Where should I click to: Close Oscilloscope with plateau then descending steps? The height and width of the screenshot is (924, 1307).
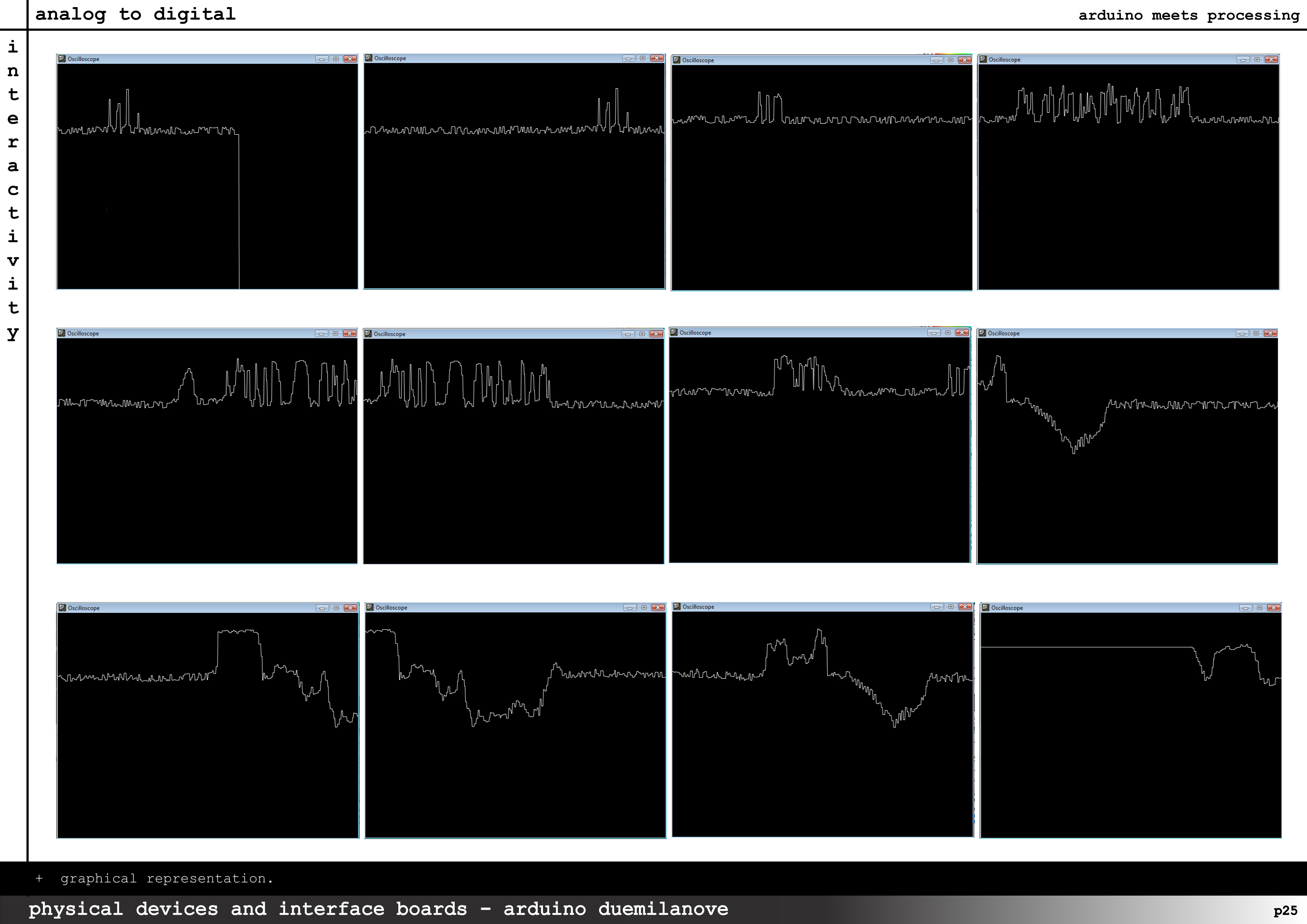[x=350, y=608]
